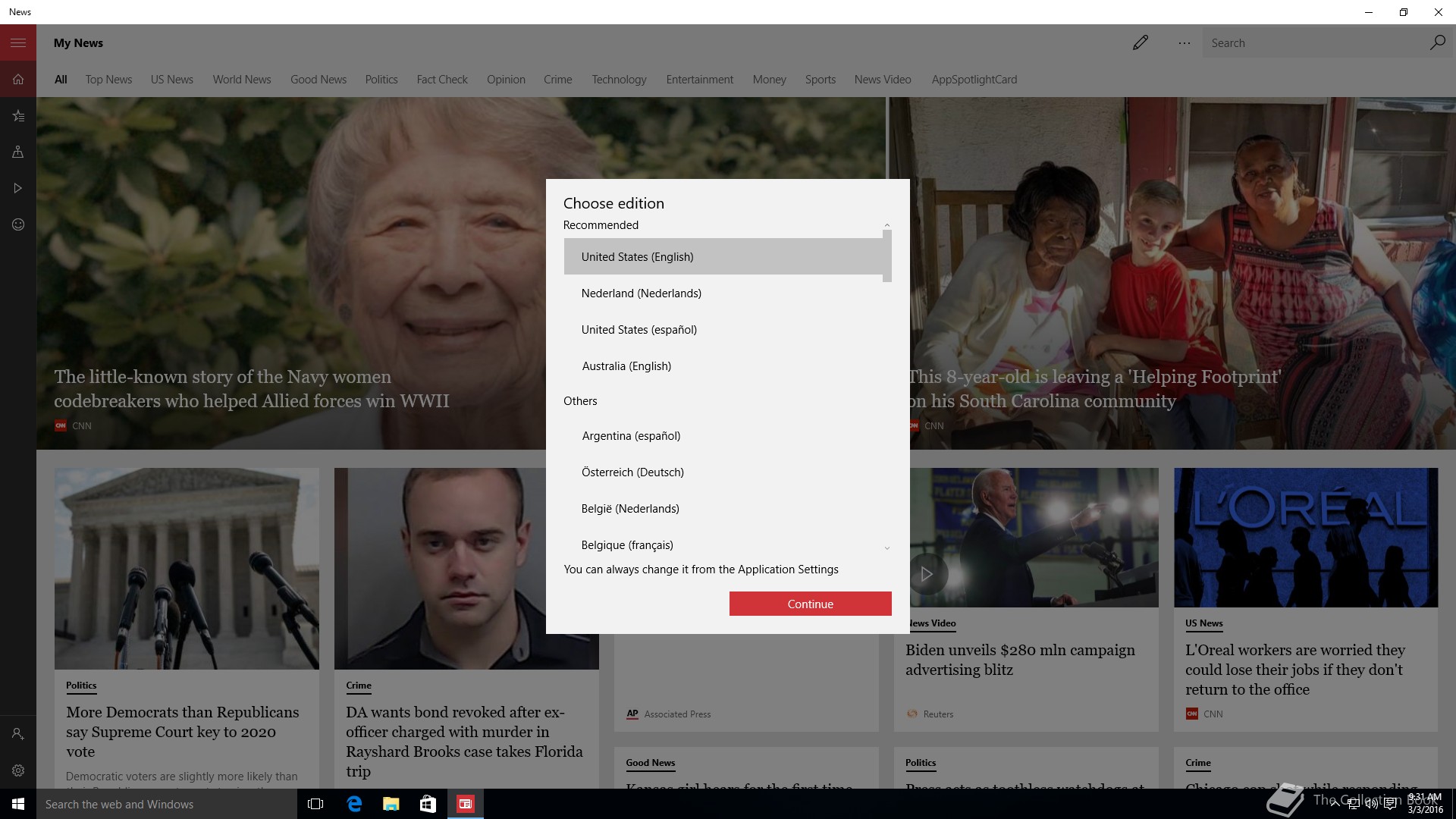The image size is (1456, 819).
Task: Open the Money tab
Action: point(769,80)
